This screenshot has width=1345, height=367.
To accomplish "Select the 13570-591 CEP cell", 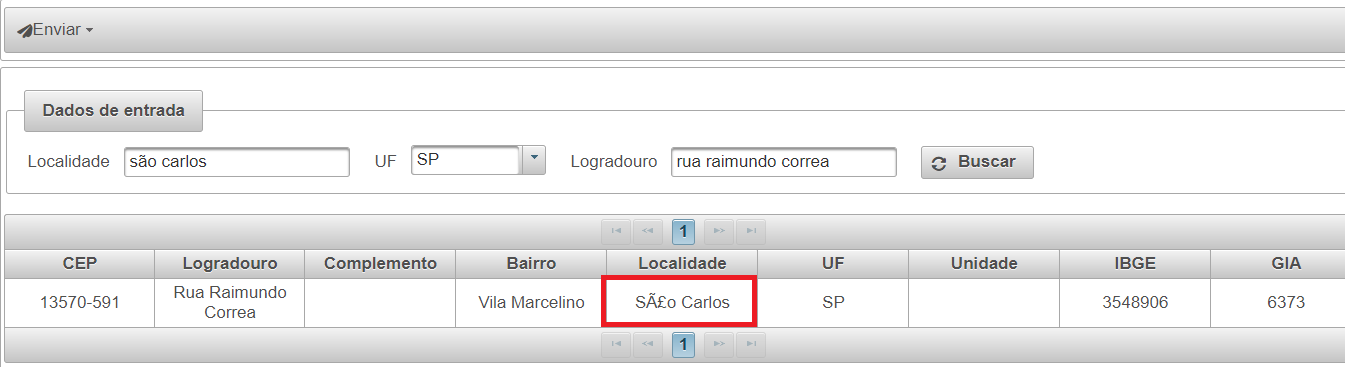I will coord(79,302).
